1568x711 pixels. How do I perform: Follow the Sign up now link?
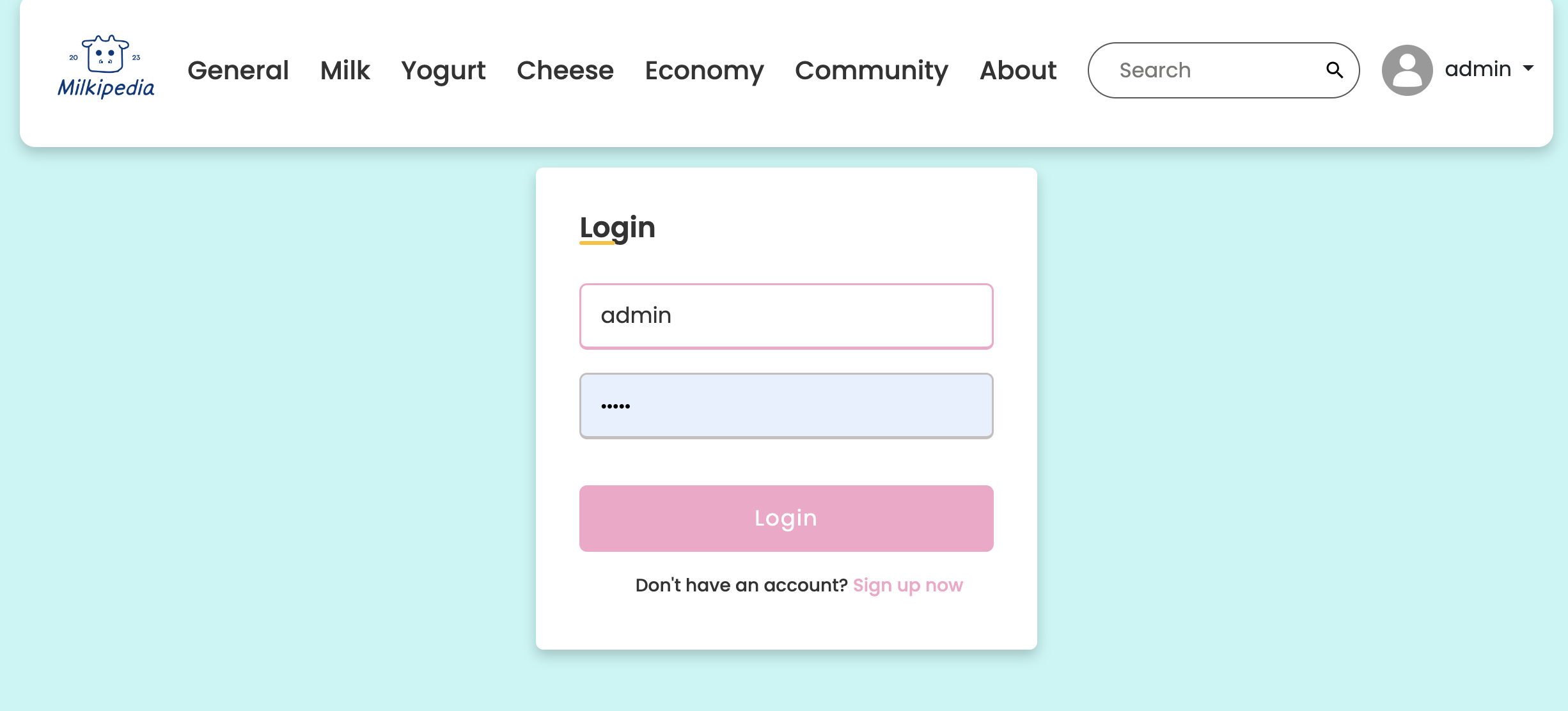907,585
